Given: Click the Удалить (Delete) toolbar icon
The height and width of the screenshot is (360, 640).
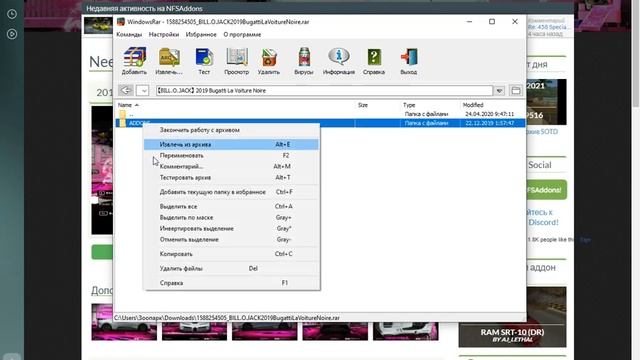Looking at the screenshot, I should pos(269,60).
